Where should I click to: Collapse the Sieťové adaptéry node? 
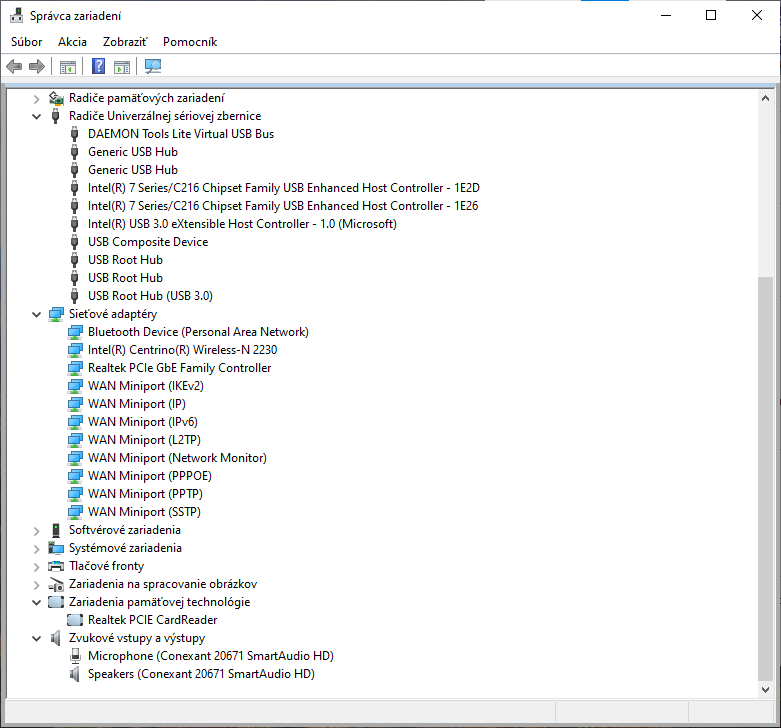[x=36, y=315]
